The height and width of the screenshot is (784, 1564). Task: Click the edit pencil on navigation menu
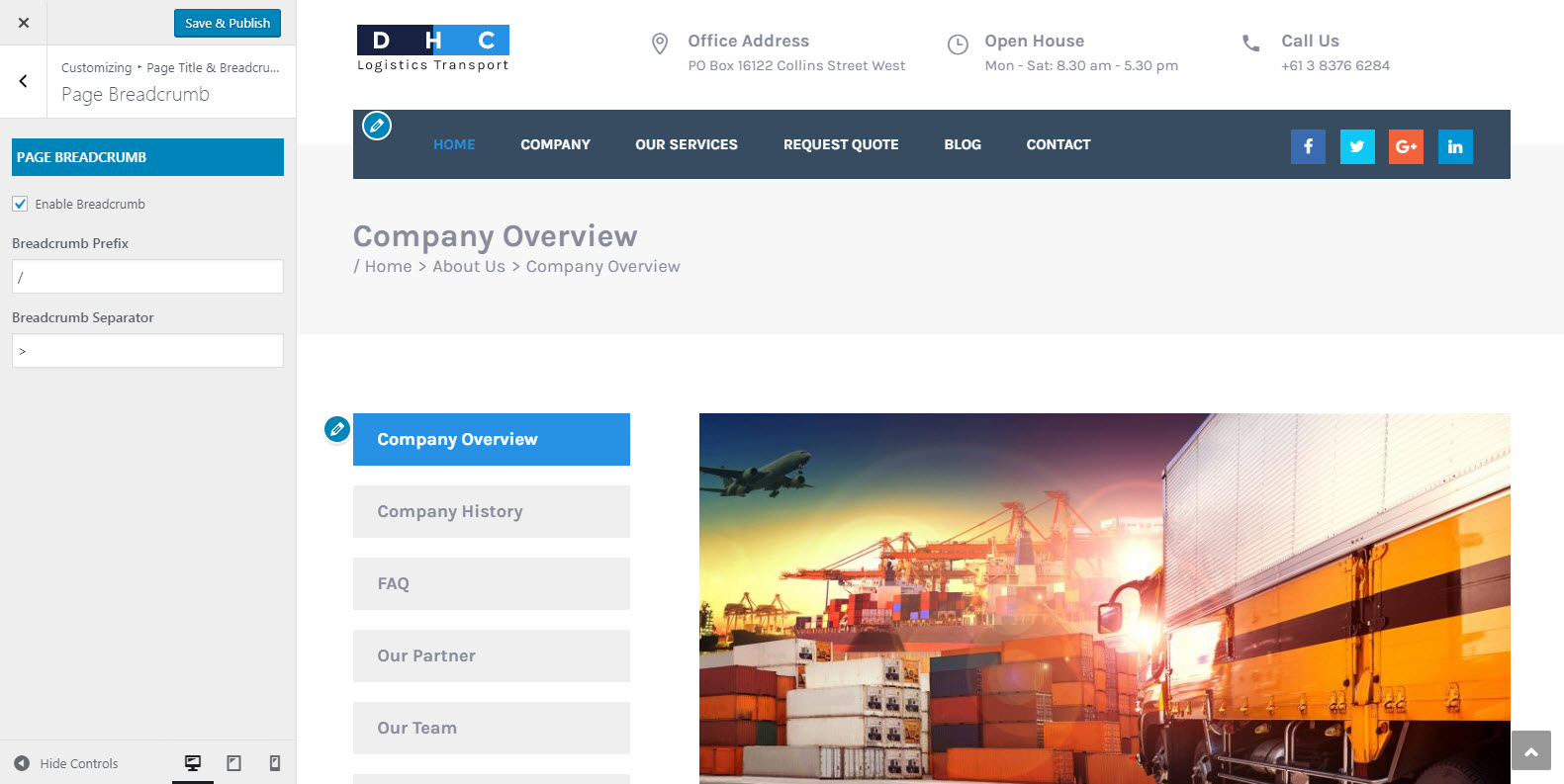point(377,127)
